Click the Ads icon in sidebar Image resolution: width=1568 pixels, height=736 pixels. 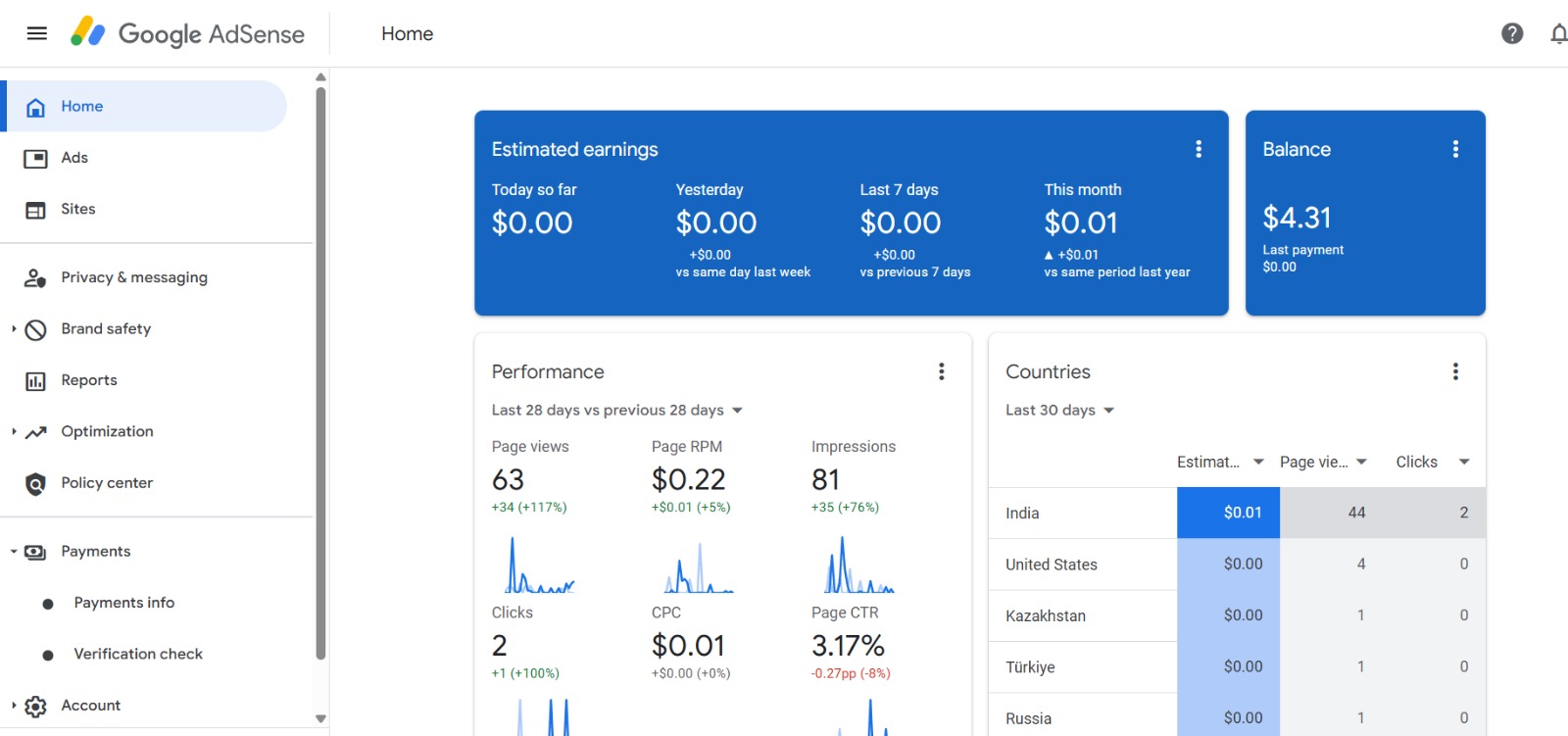35,158
